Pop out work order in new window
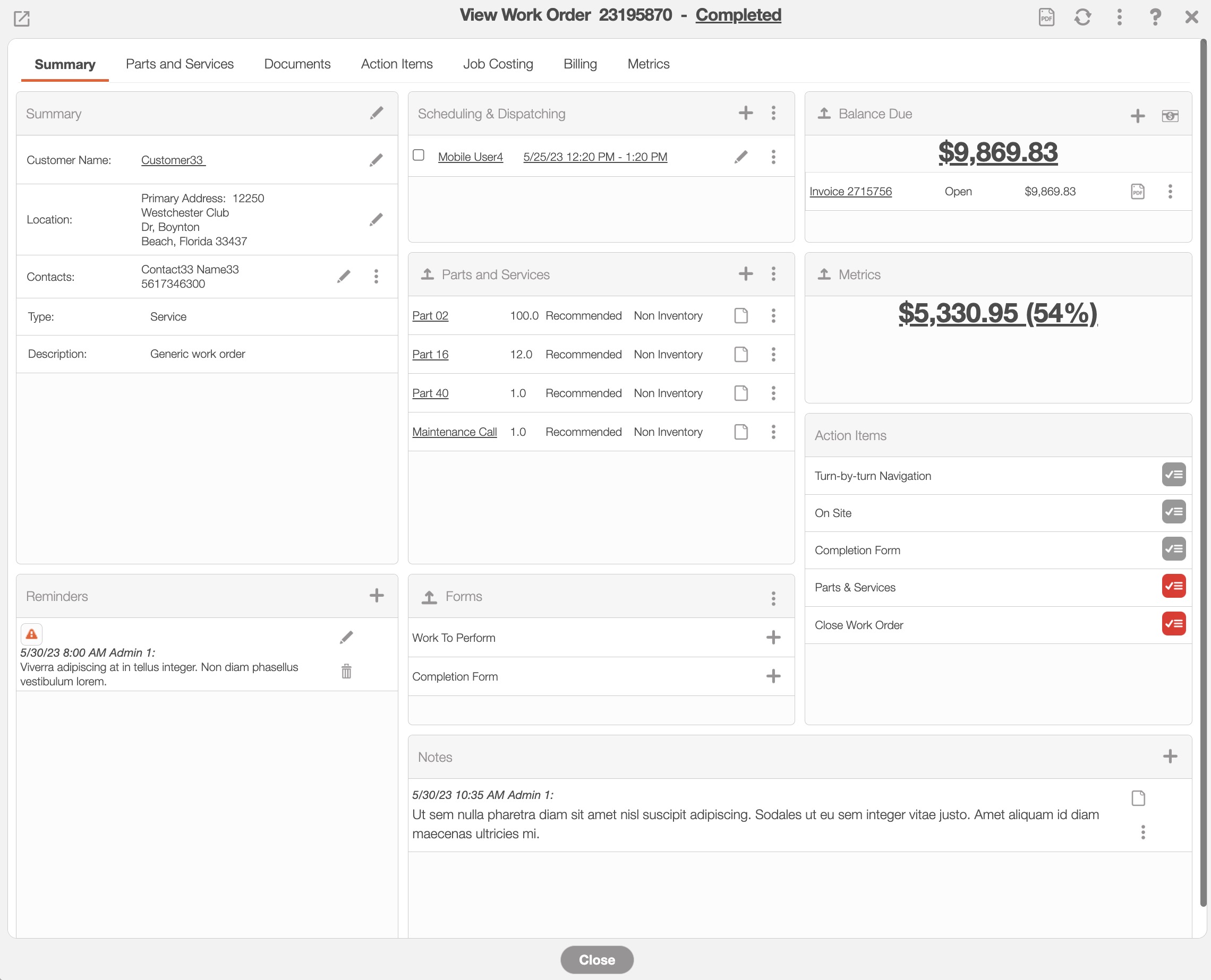Viewport: 1211px width, 980px height. (21, 19)
